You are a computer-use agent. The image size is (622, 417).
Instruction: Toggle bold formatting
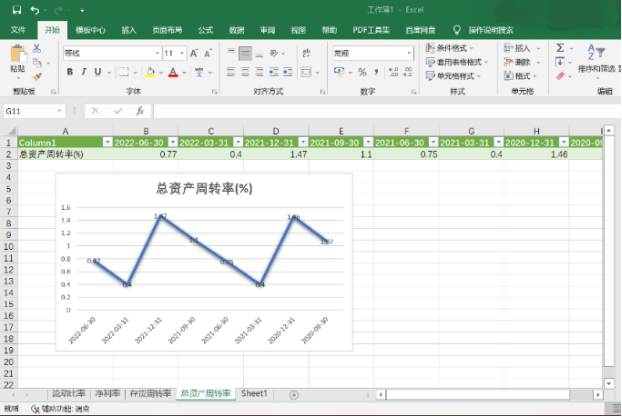(x=70, y=72)
